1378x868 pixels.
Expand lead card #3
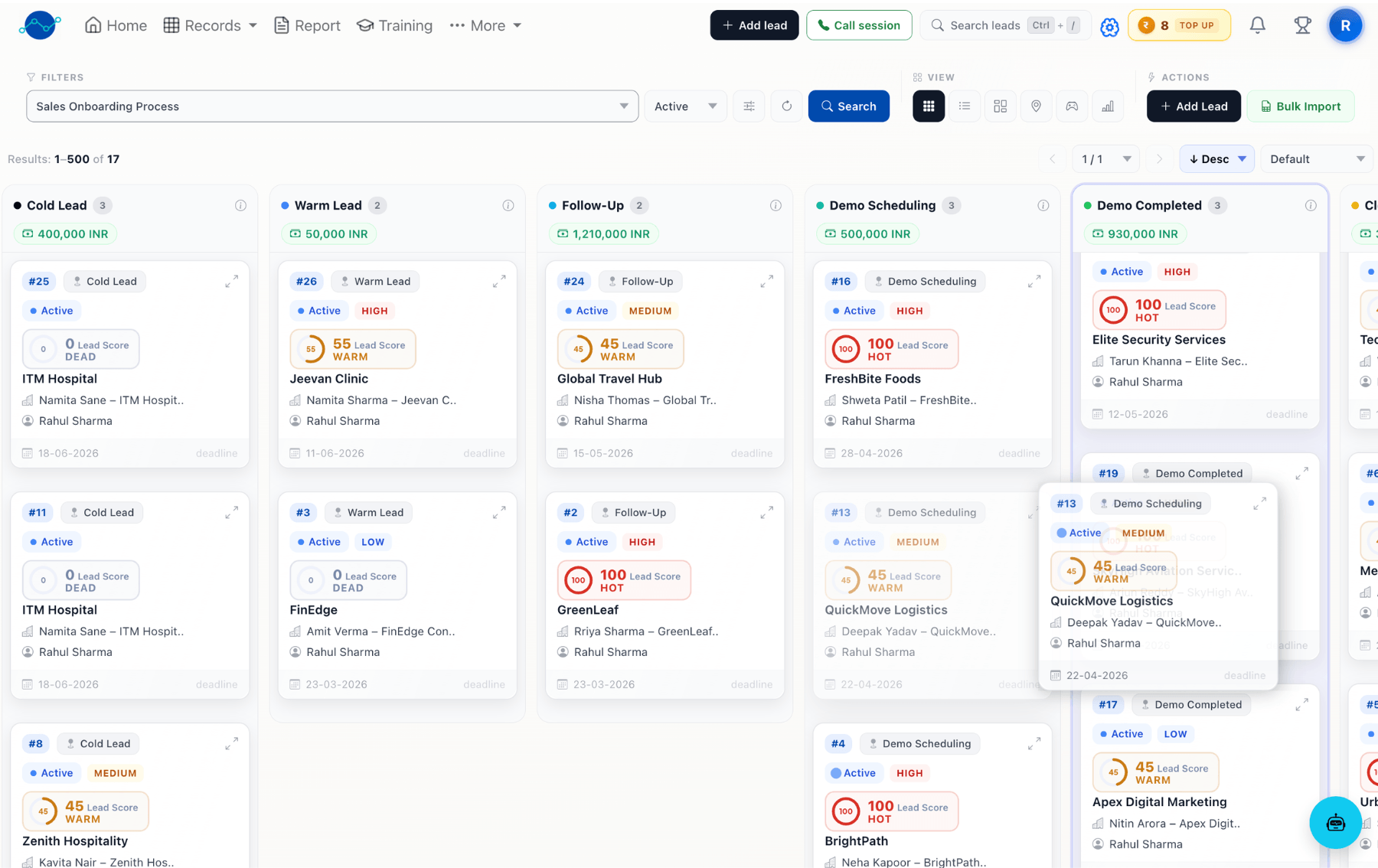pos(499,513)
